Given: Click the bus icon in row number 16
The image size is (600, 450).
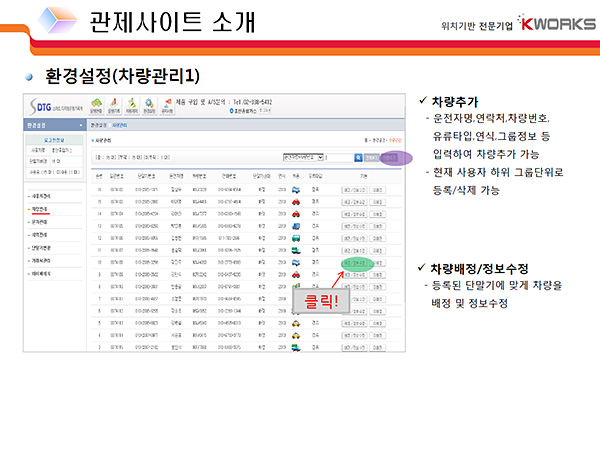Looking at the screenshot, I should tap(296, 189).
